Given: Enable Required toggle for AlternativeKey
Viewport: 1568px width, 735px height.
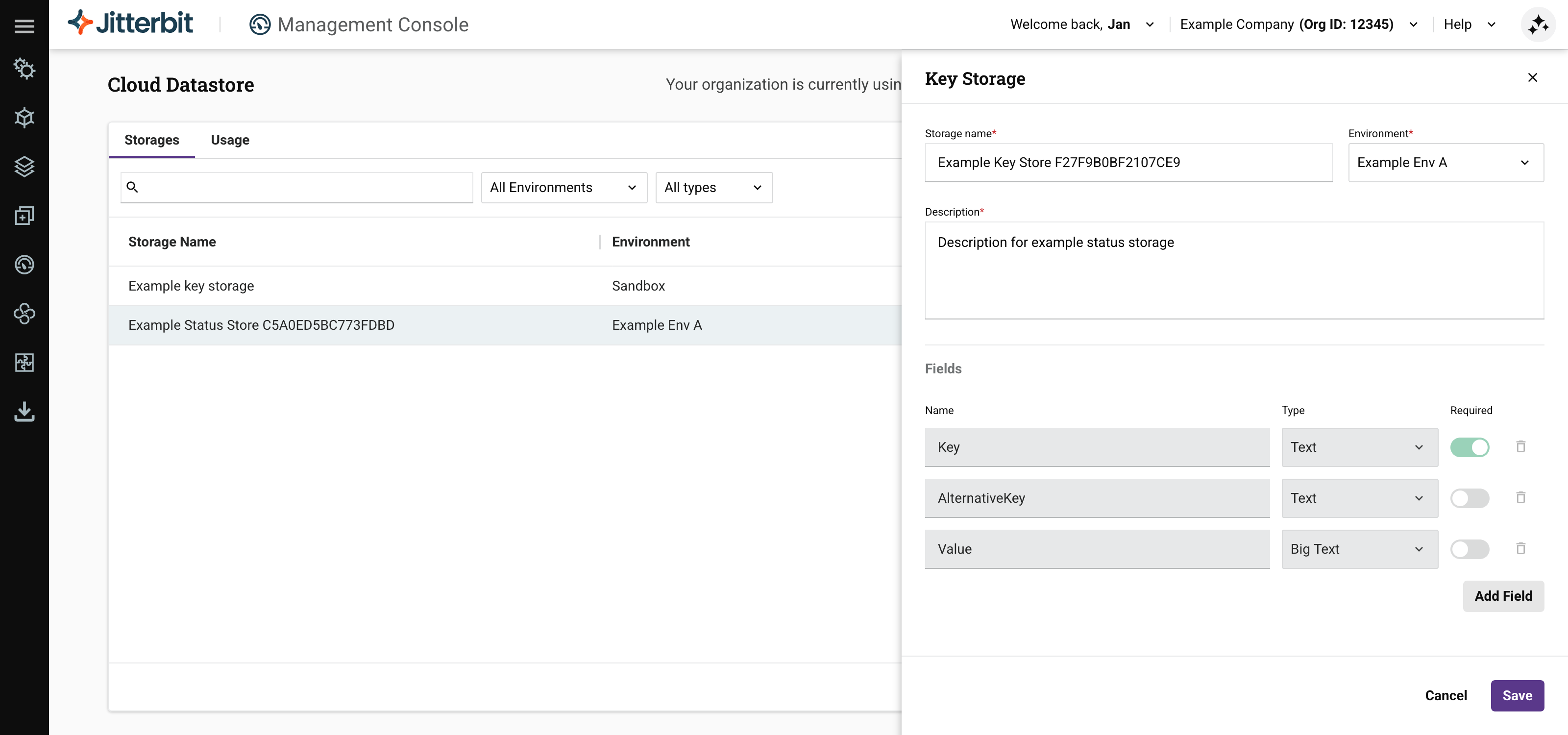Looking at the screenshot, I should [x=1470, y=498].
